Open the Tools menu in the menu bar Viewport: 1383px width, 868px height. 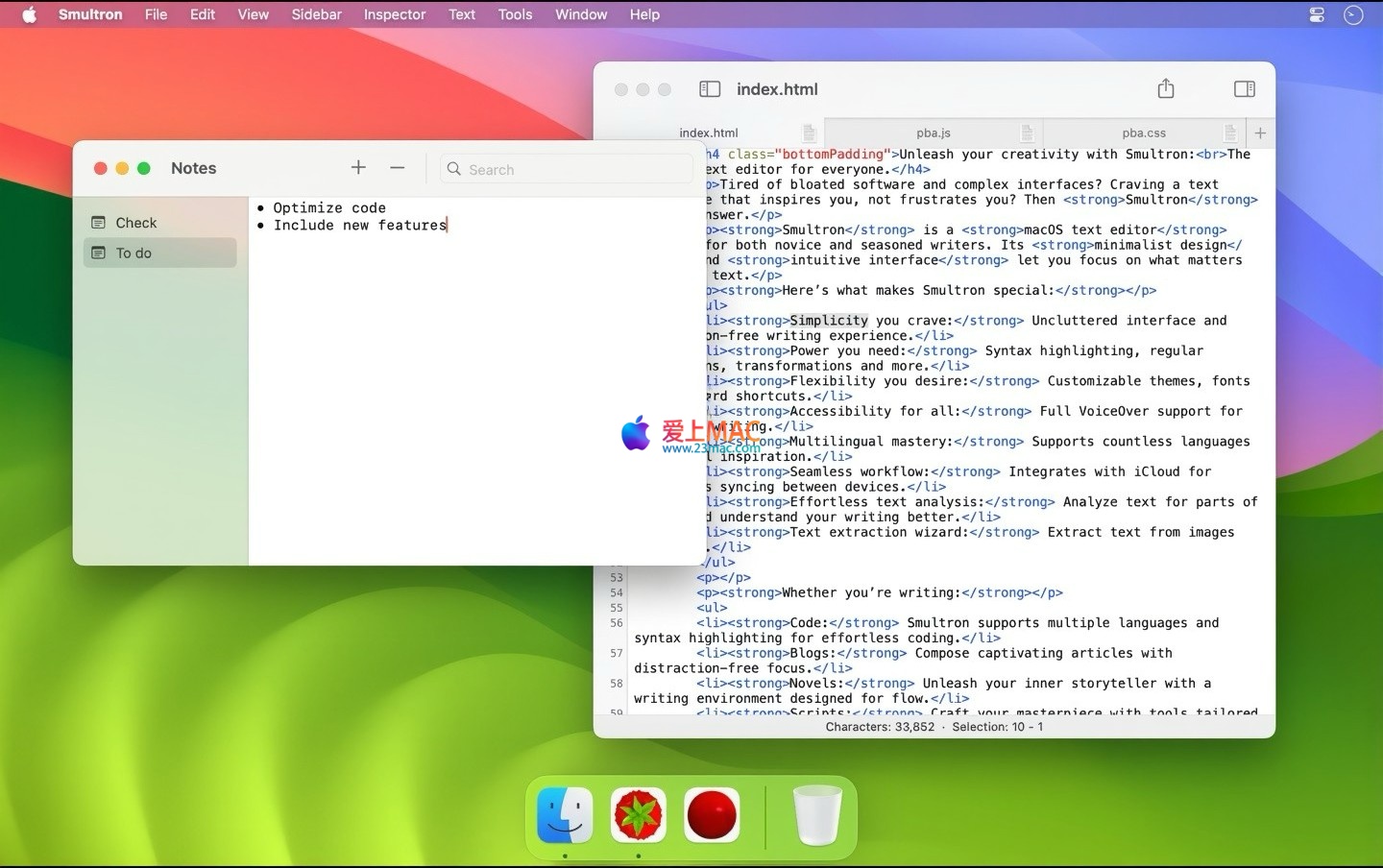tap(515, 14)
